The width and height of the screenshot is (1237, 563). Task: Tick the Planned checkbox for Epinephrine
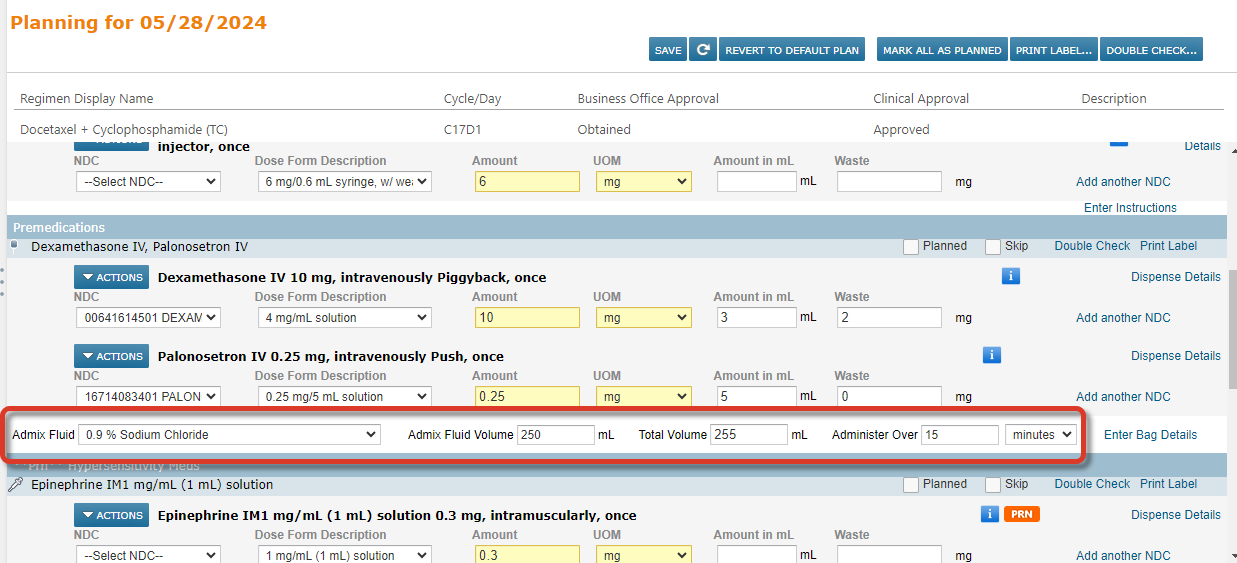tap(911, 485)
